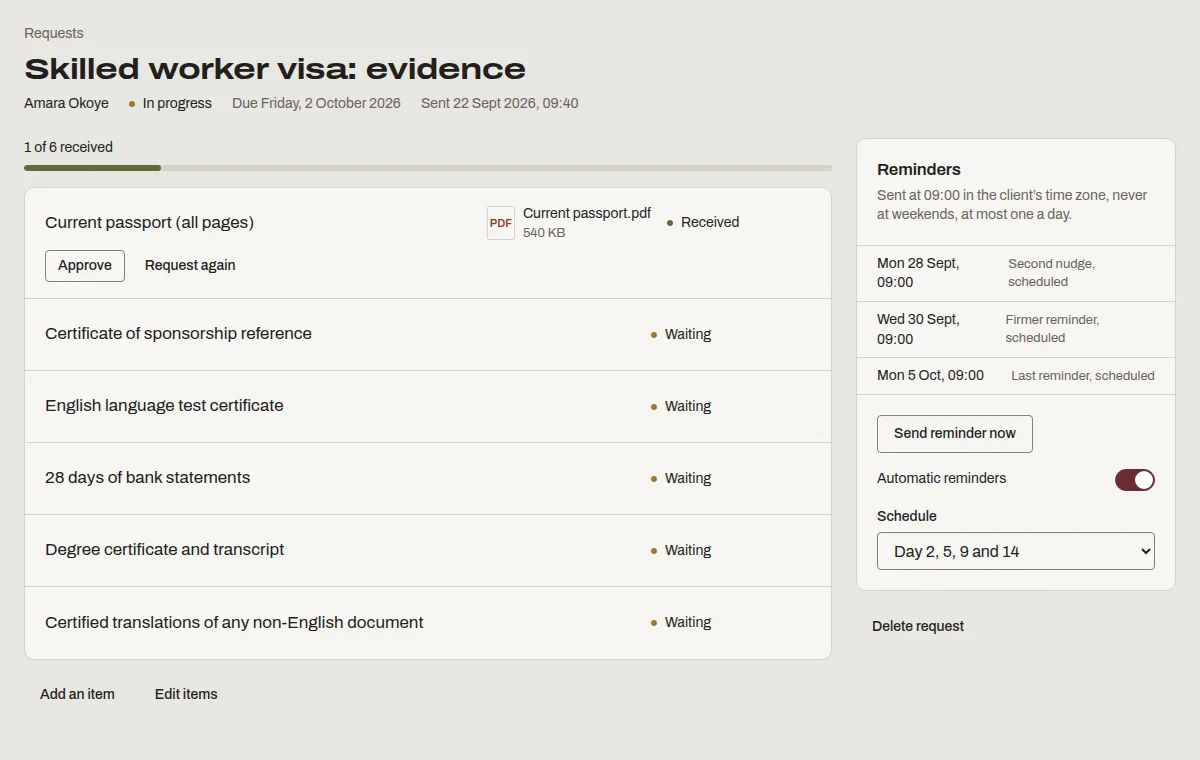This screenshot has width=1200, height=760.
Task: Click the Due Friday, 2 October 2026 date
Action: click(316, 103)
